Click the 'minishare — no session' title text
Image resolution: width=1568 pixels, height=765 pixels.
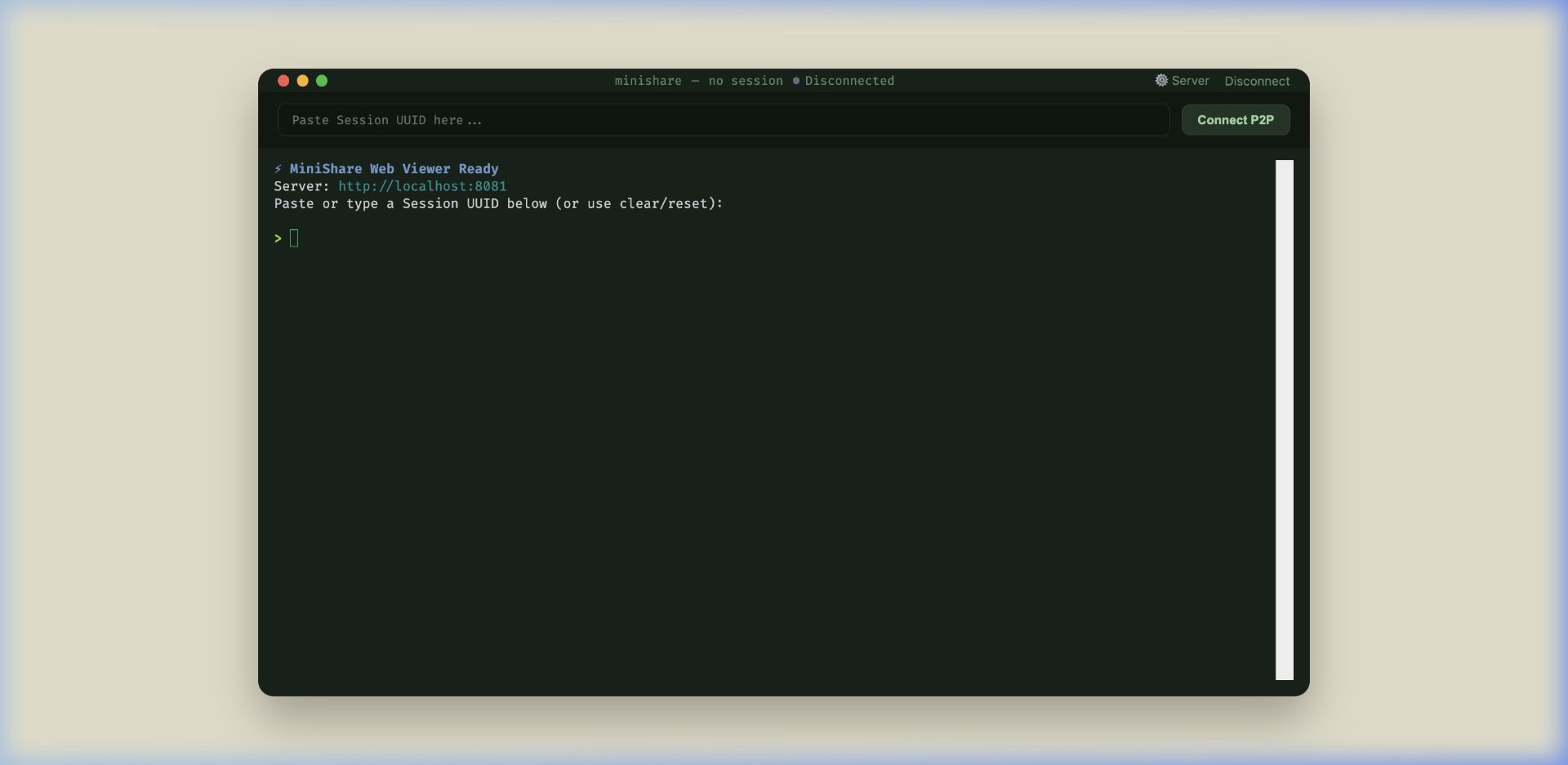pyautogui.click(x=698, y=81)
